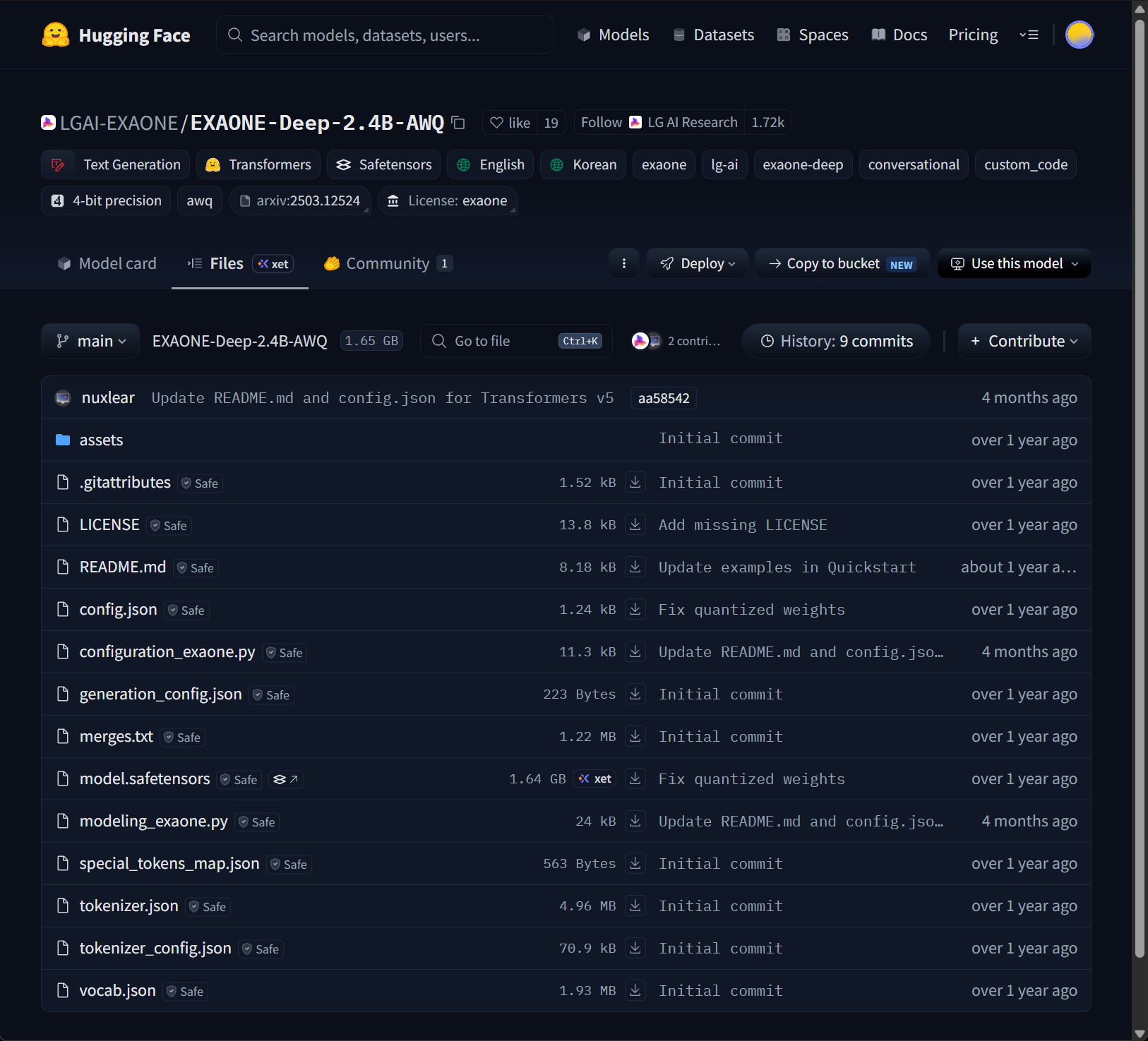Expand the License: exaone tag menu

[x=448, y=200]
